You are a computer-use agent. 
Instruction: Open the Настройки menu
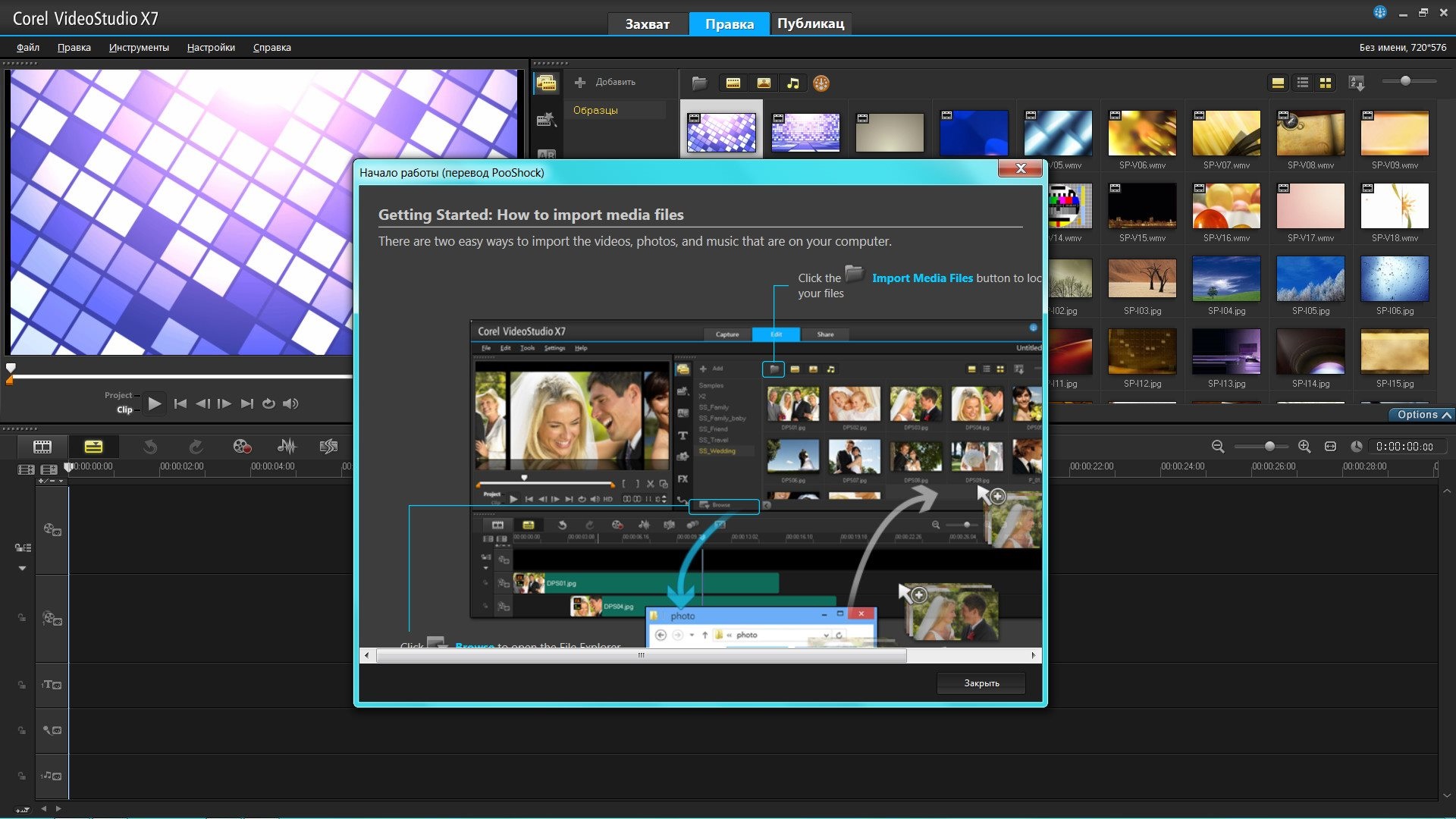(x=211, y=47)
